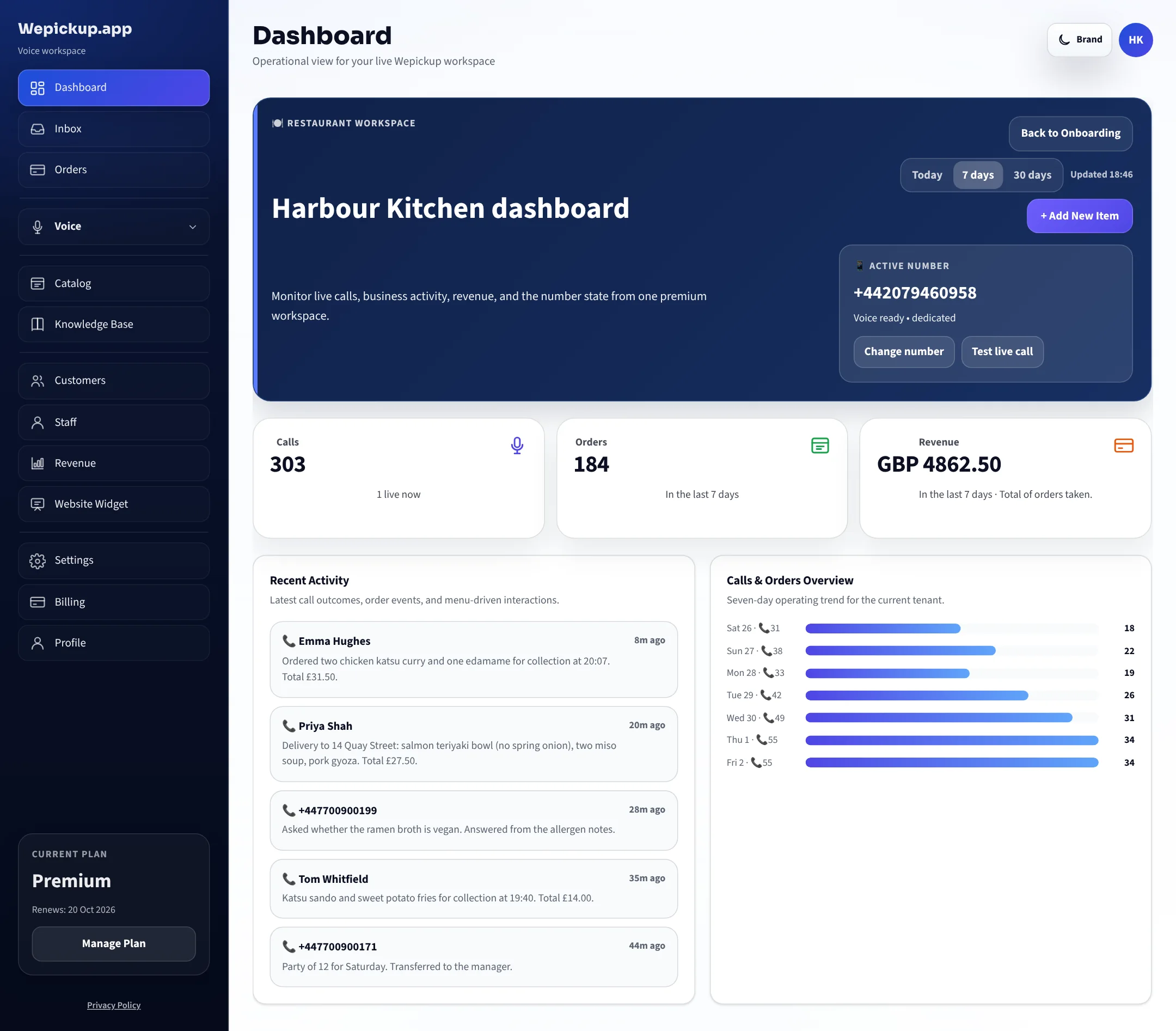Image resolution: width=1176 pixels, height=1031 pixels.
Task: Select the 7 days range
Action: [x=978, y=175]
